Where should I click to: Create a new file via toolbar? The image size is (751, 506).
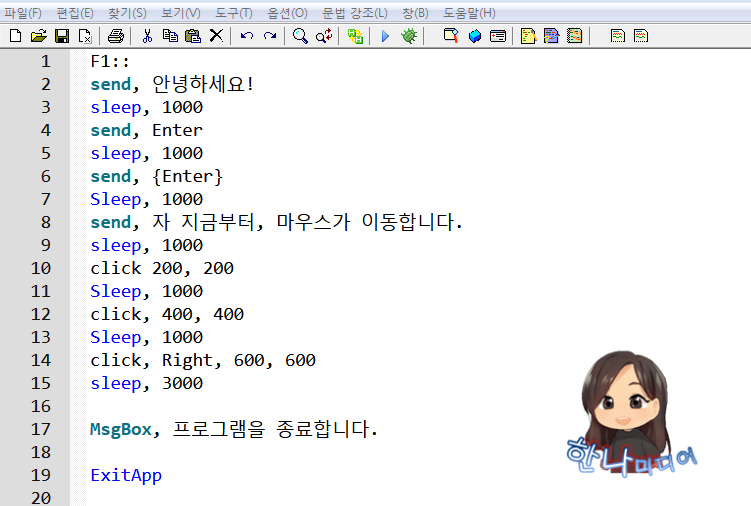[x=15, y=36]
